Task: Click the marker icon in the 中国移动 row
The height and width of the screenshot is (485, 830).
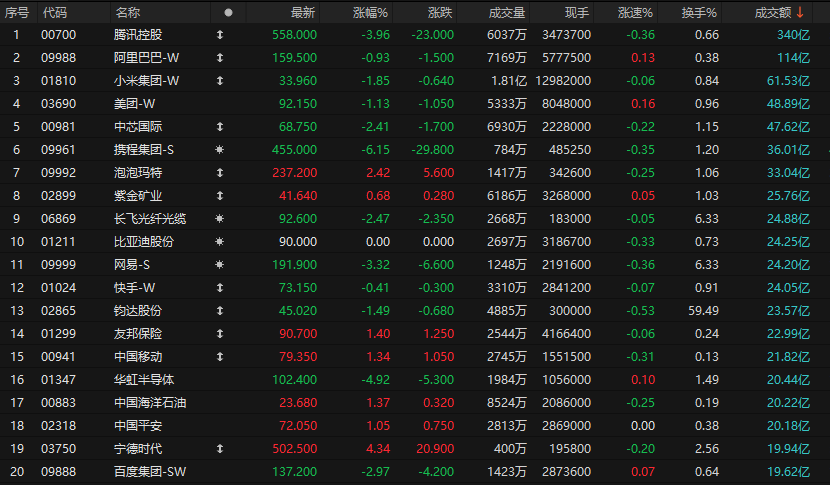Action: click(220, 357)
